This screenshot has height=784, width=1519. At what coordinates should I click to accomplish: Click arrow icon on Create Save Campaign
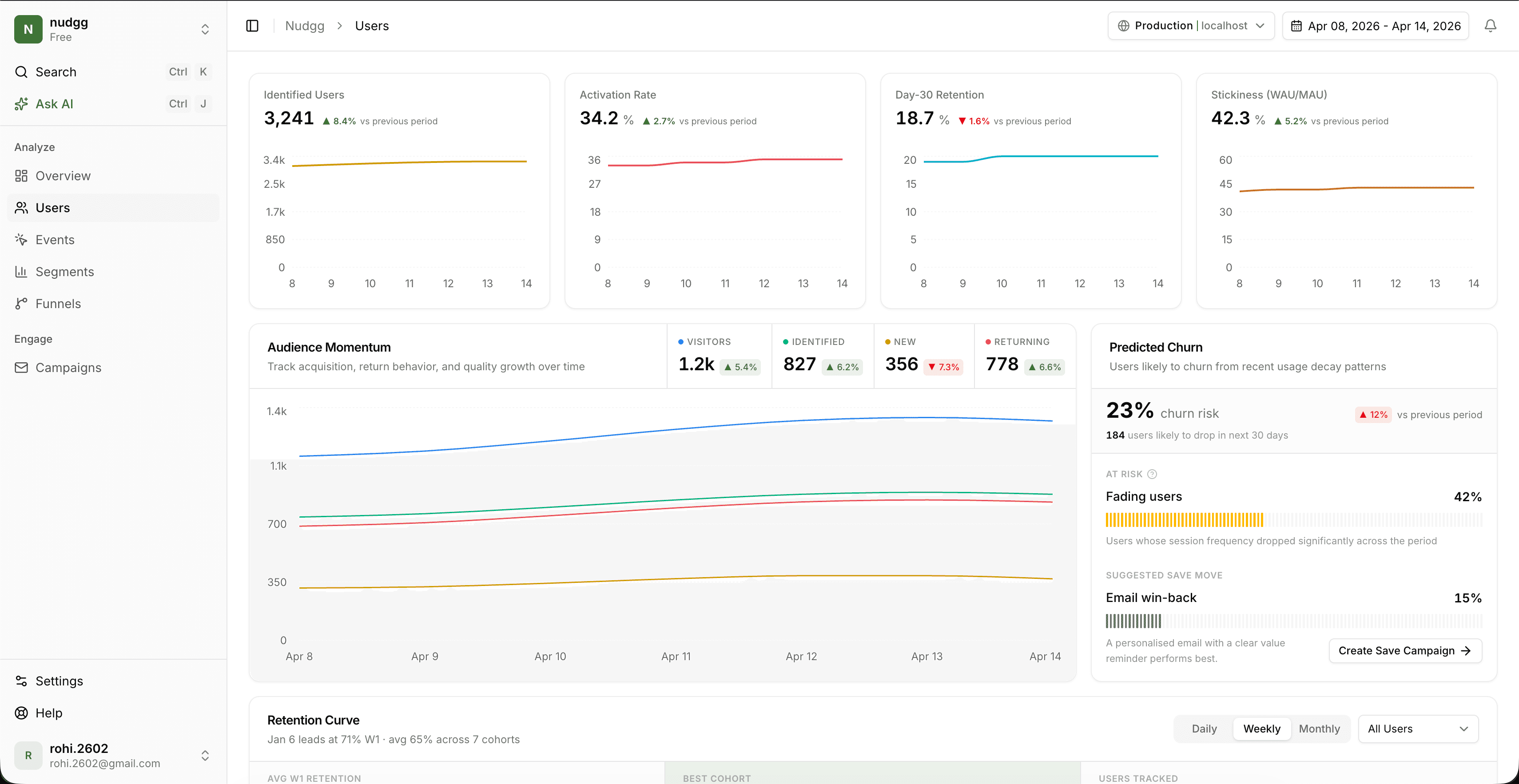coord(1466,651)
